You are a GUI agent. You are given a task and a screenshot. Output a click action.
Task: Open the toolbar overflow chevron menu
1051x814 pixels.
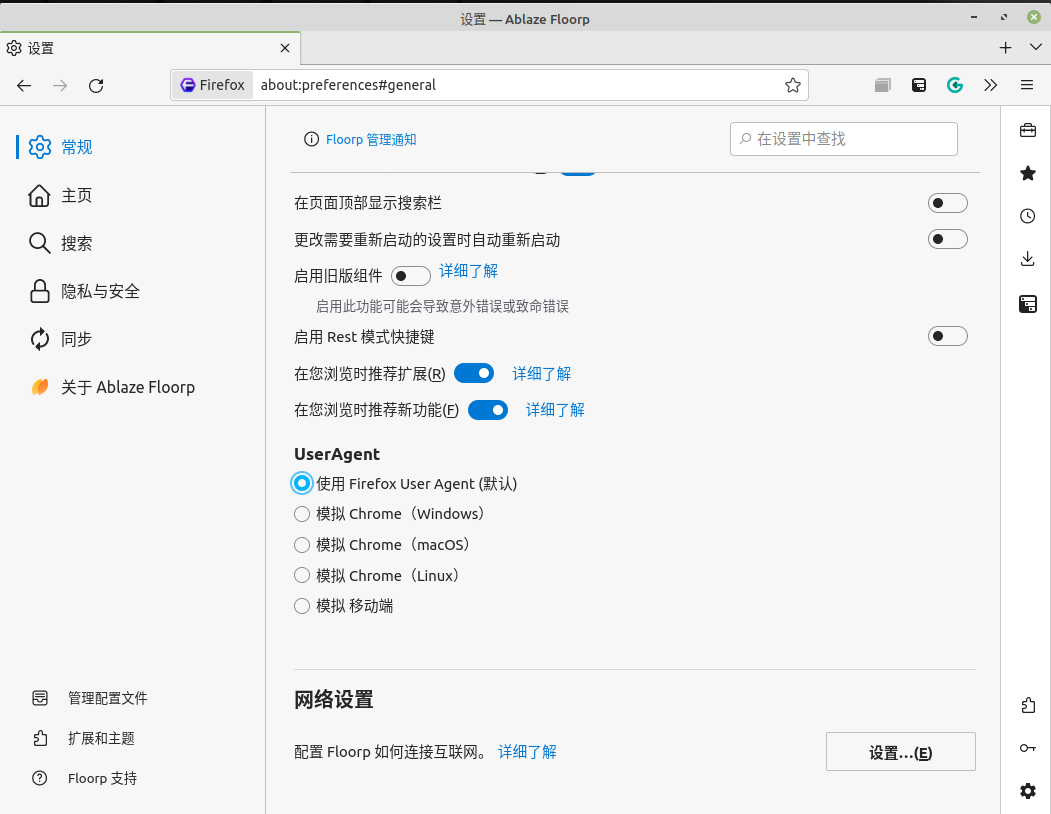(990, 85)
